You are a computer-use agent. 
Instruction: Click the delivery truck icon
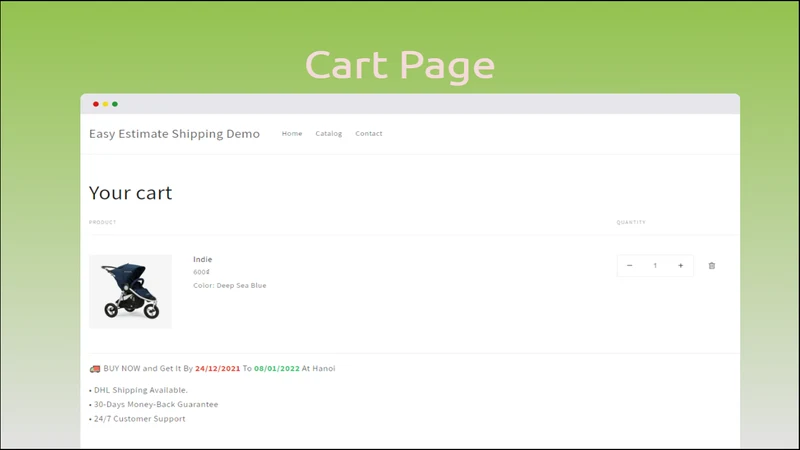[95, 369]
